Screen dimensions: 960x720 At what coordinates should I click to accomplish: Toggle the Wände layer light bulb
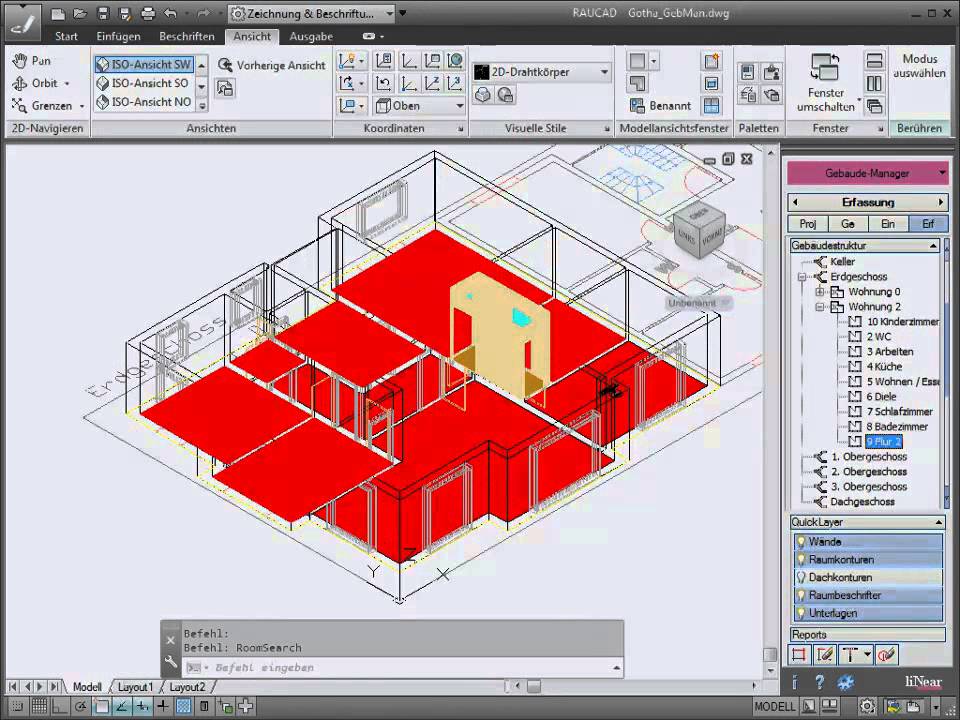800,542
